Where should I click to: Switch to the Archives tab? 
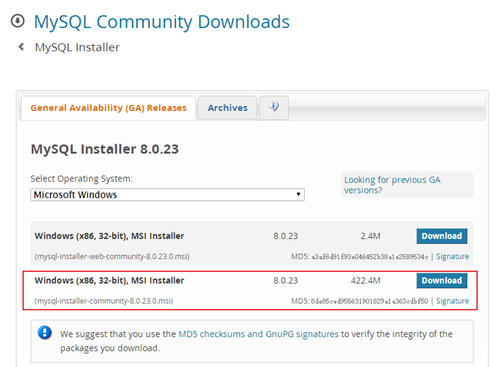pos(228,108)
